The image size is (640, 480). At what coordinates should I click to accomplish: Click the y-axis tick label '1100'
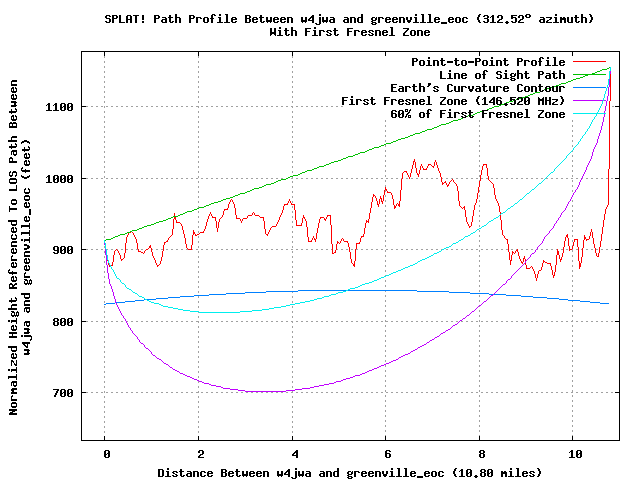pos(59,107)
